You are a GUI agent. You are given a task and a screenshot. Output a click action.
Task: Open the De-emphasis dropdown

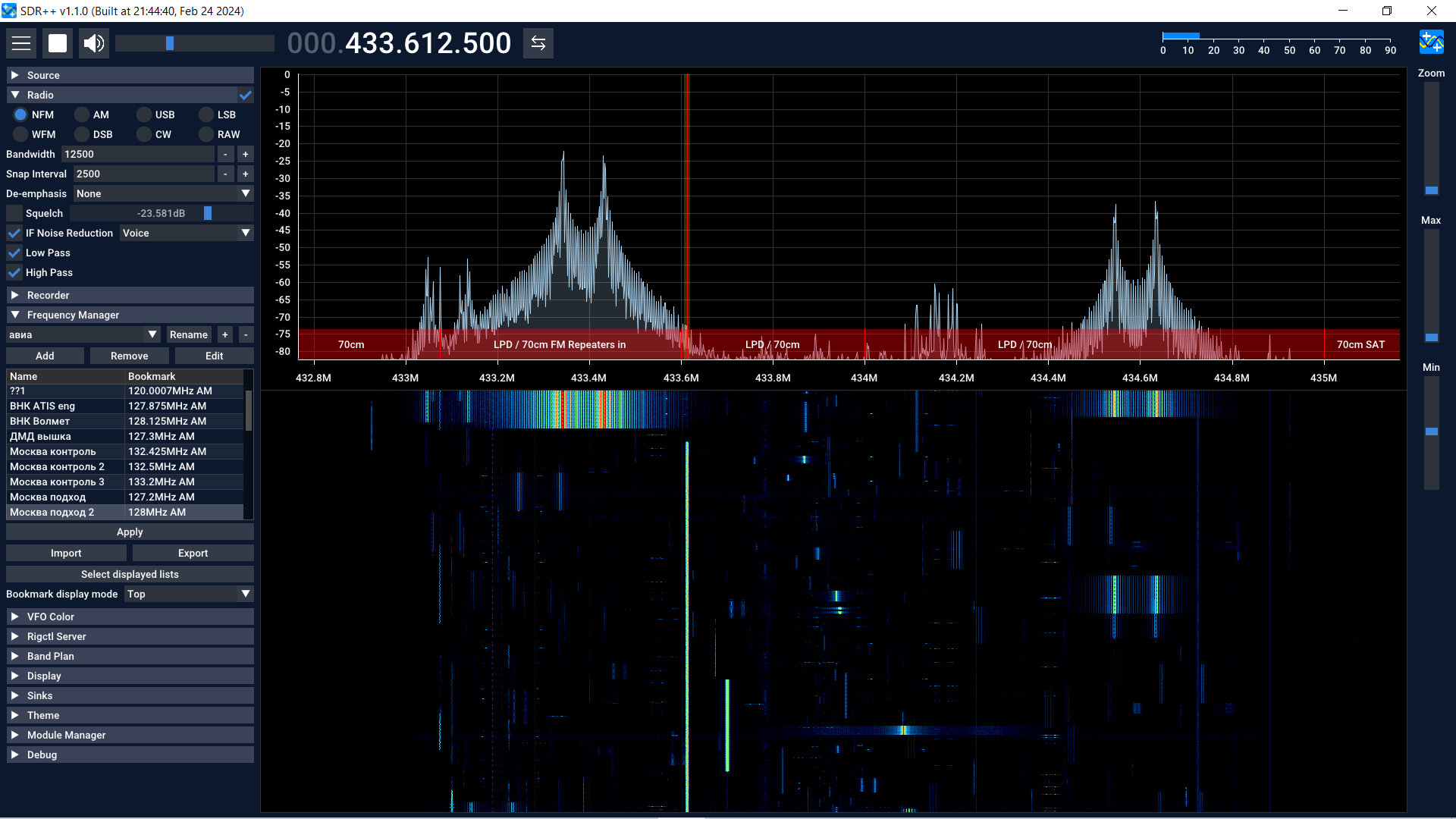[163, 193]
